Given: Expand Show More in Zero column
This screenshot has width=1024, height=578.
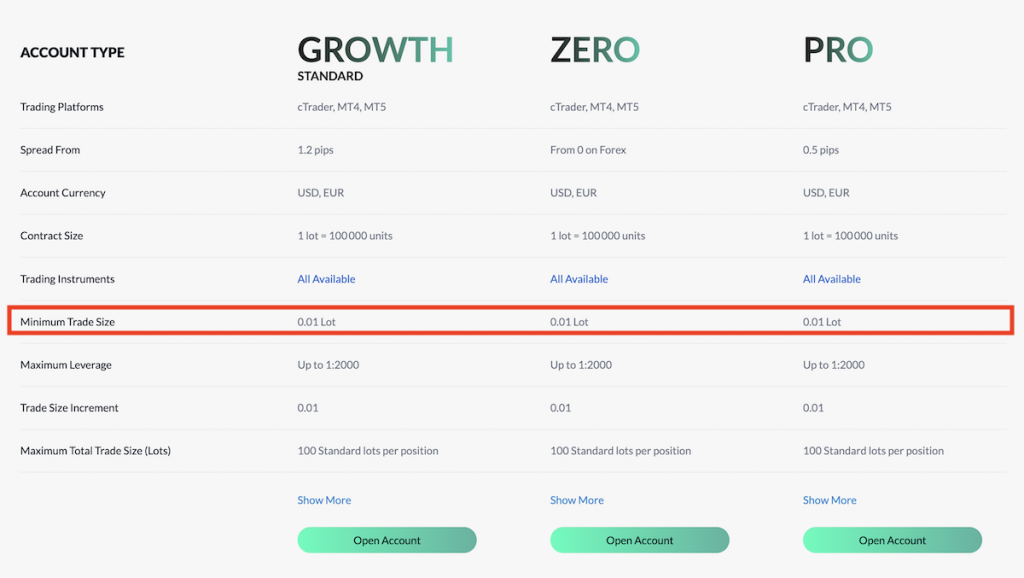Looking at the screenshot, I should coord(577,500).
